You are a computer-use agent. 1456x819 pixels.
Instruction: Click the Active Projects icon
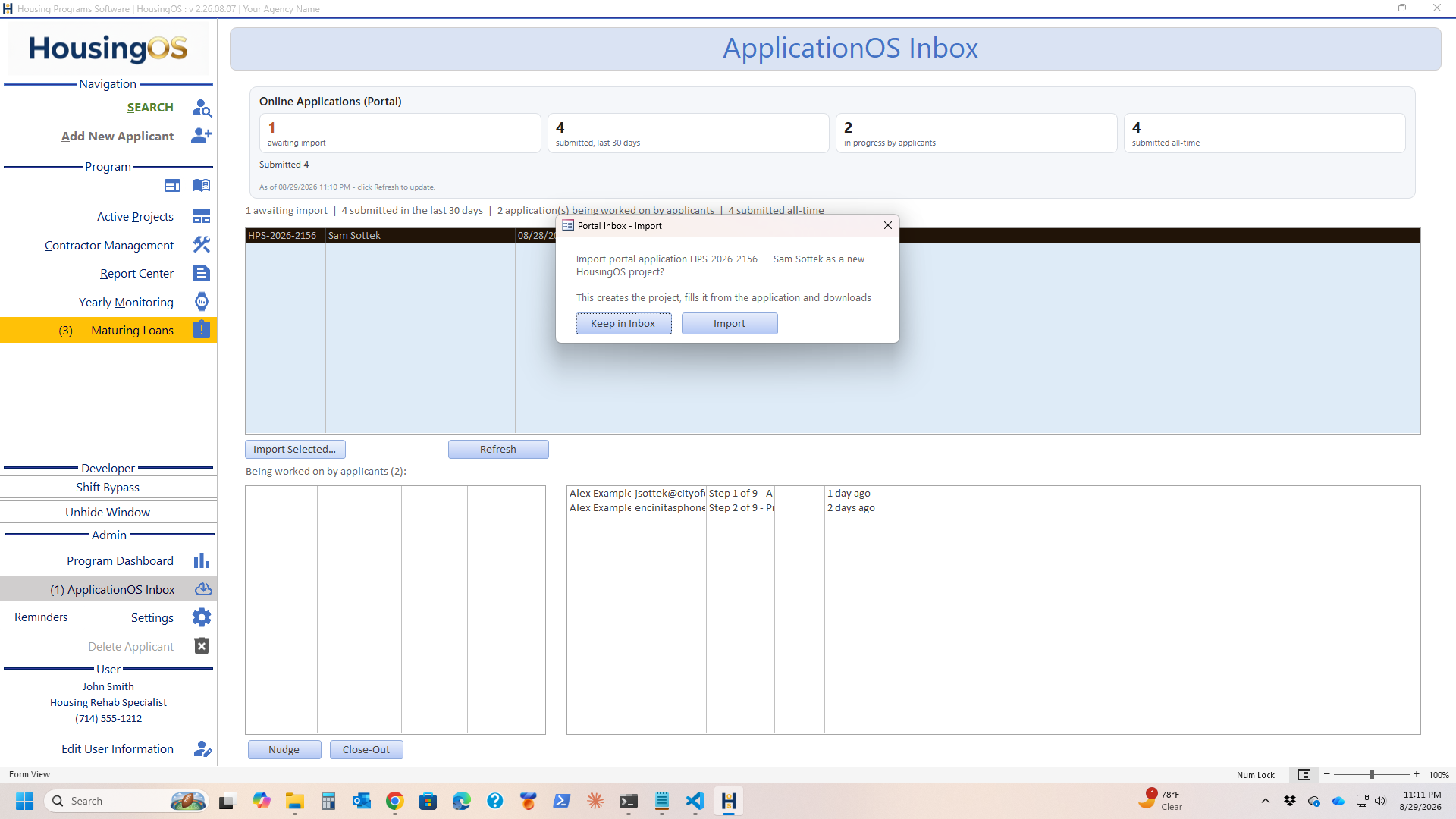click(x=202, y=217)
